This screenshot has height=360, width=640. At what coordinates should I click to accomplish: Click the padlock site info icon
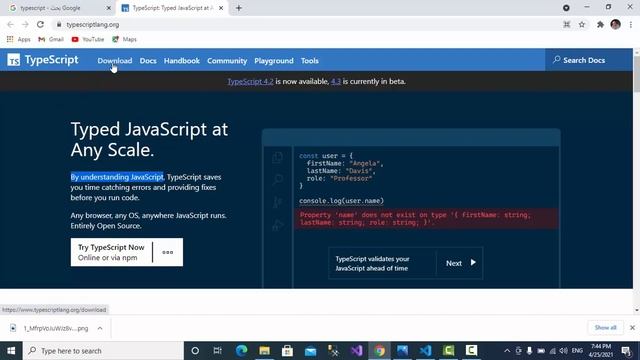[x=59, y=24]
